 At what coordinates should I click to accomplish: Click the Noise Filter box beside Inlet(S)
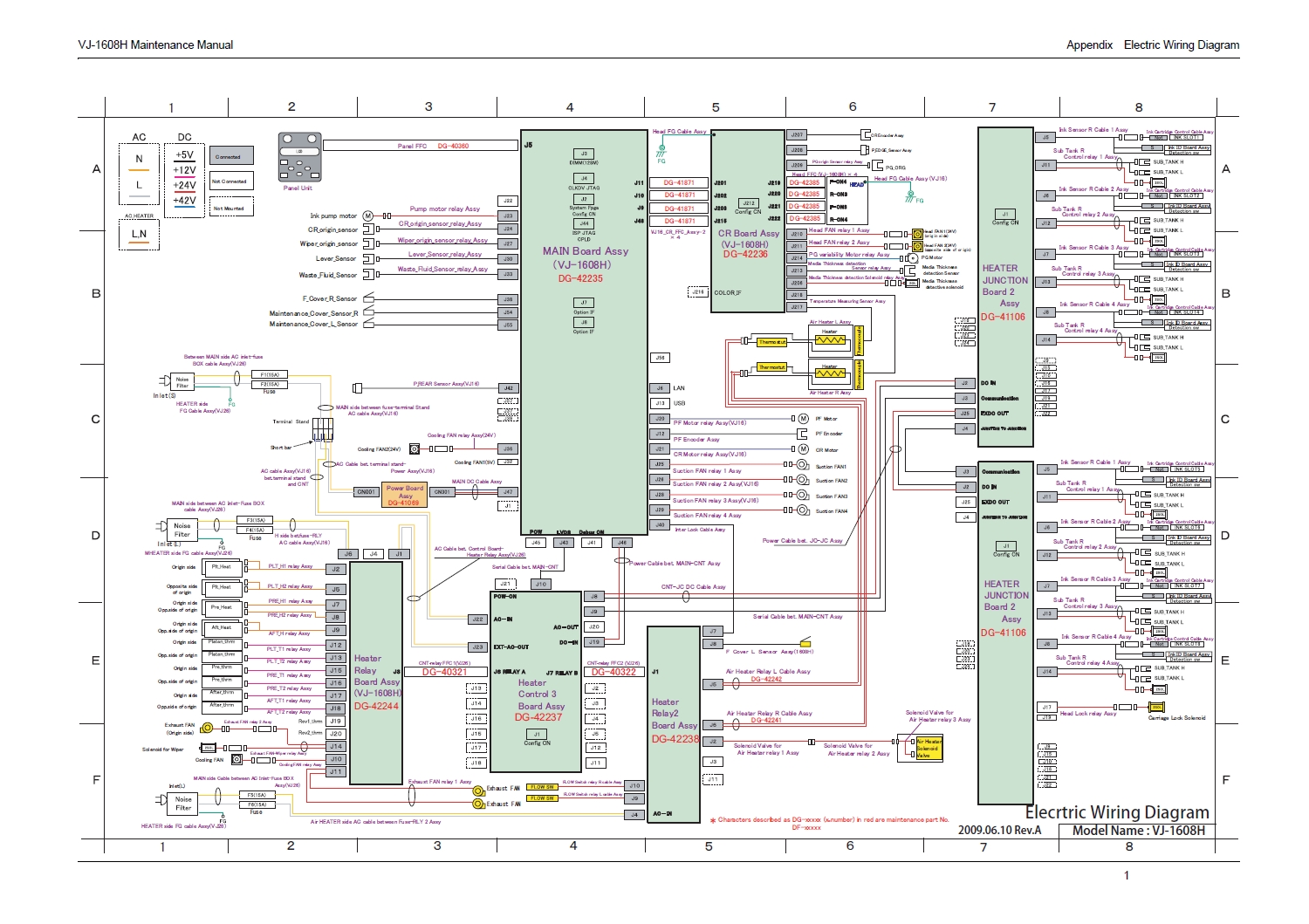[x=182, y=381]
